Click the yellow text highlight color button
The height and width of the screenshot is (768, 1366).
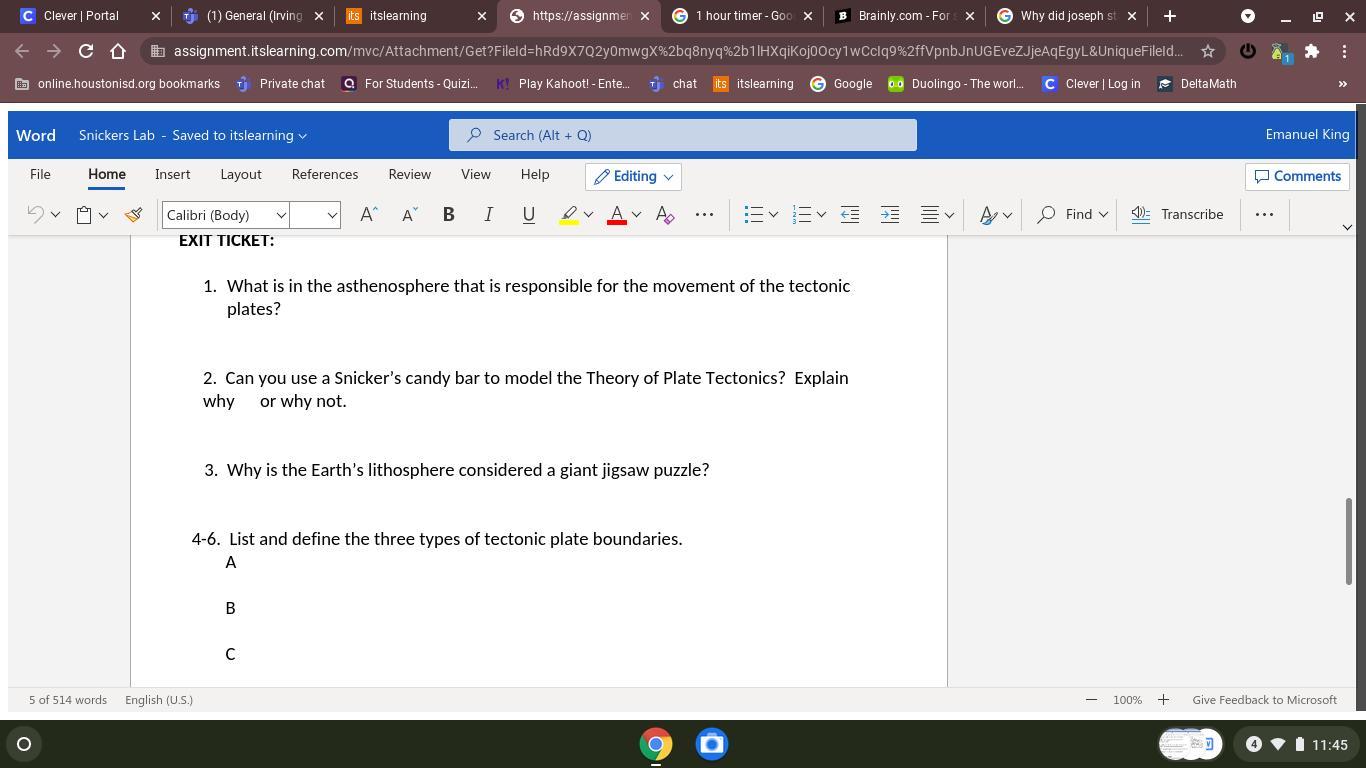point(568,214)
